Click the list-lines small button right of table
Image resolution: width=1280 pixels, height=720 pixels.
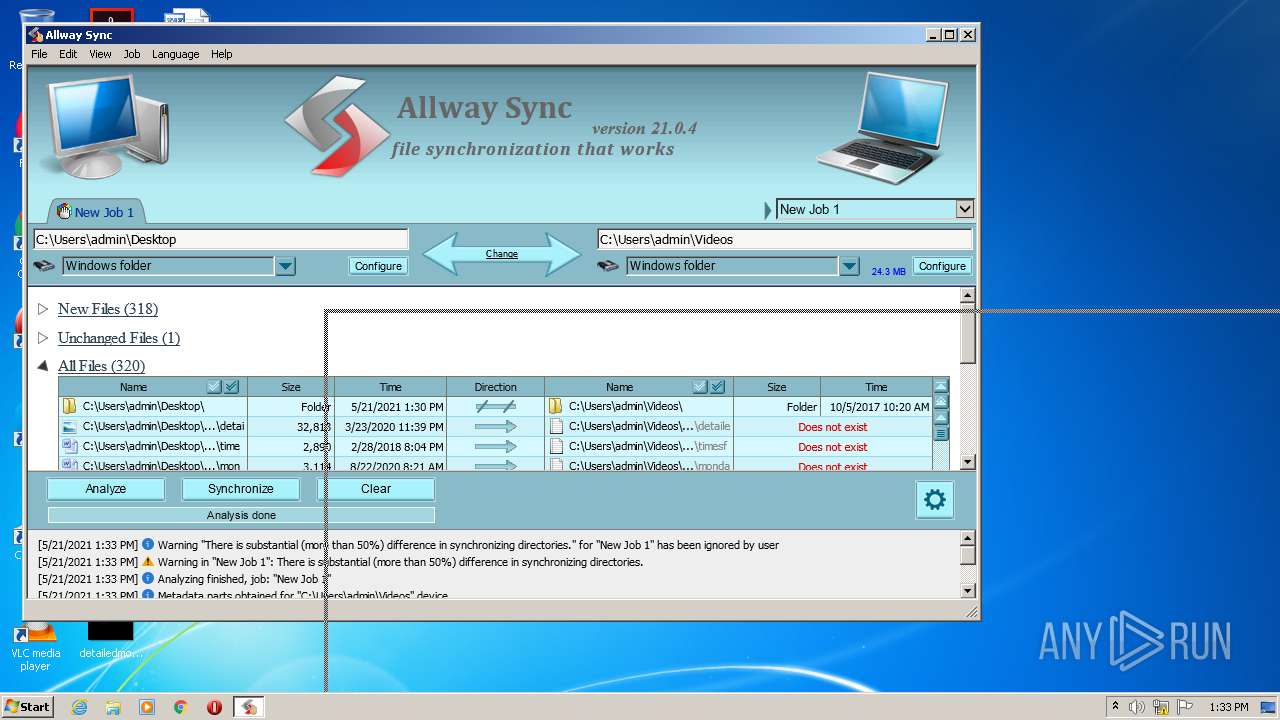(x=940, y=434)
